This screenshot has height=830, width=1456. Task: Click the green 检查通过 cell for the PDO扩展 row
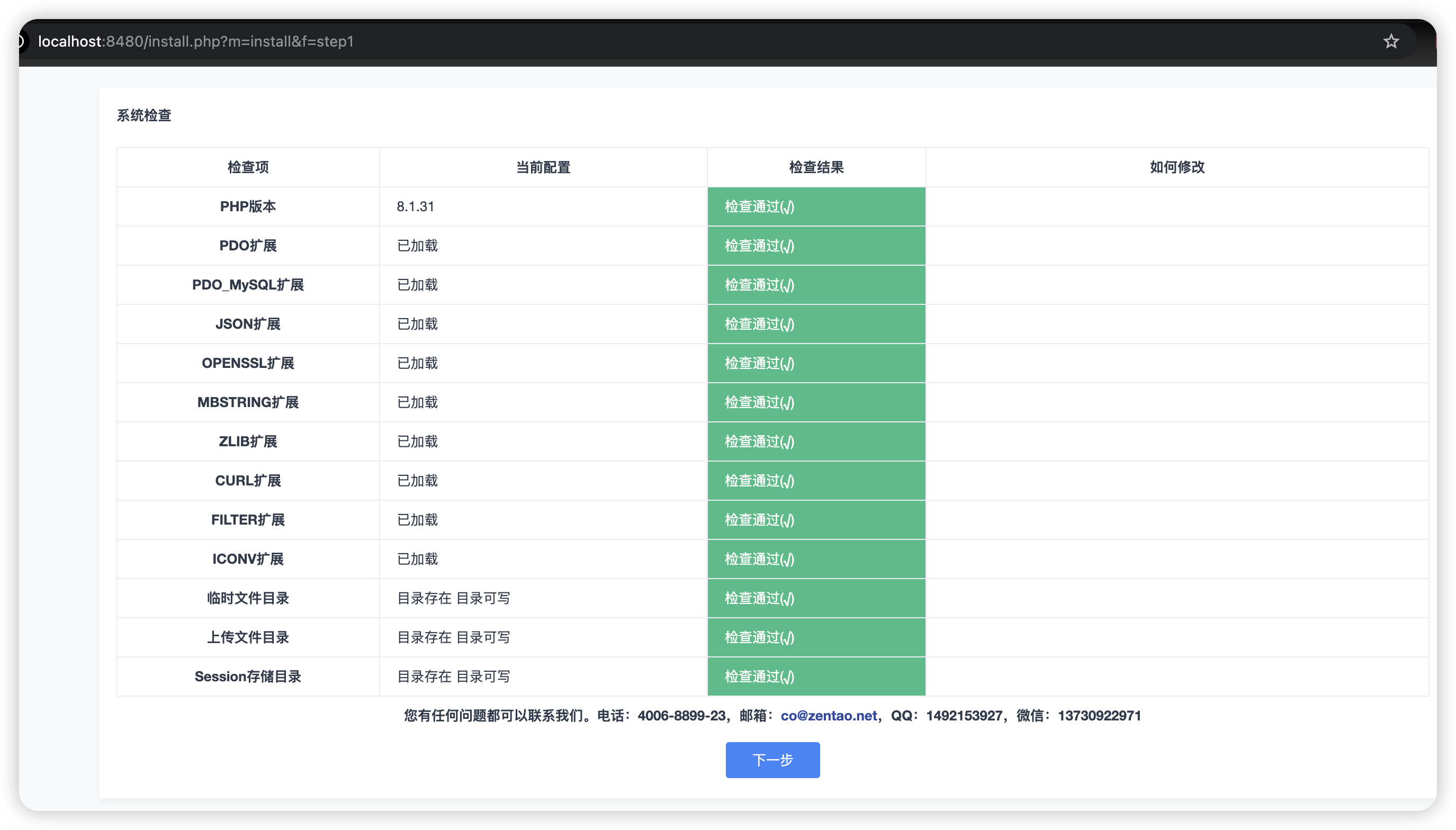pos(816,246)
